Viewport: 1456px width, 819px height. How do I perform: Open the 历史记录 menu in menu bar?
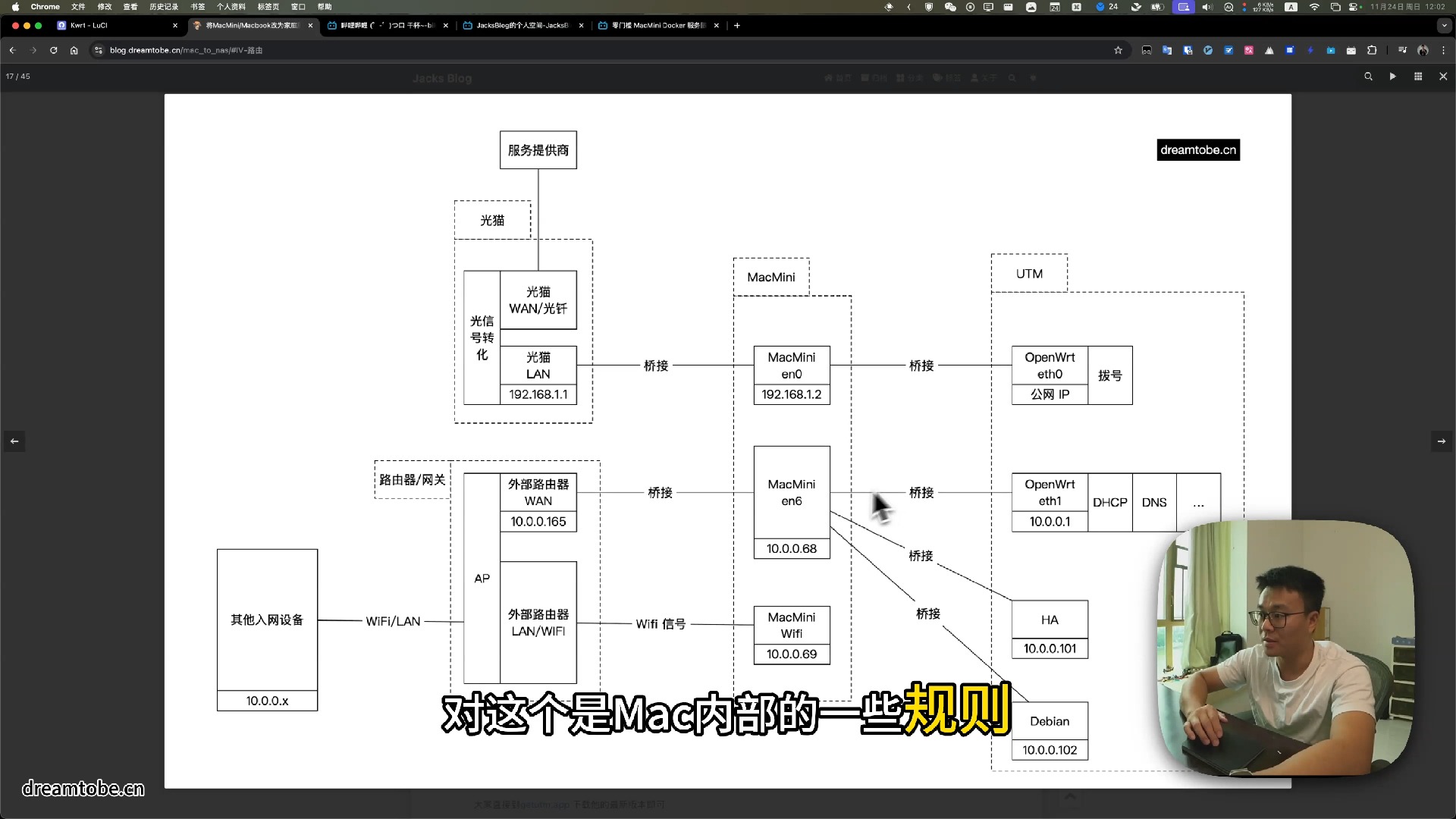tap(164, 7)
